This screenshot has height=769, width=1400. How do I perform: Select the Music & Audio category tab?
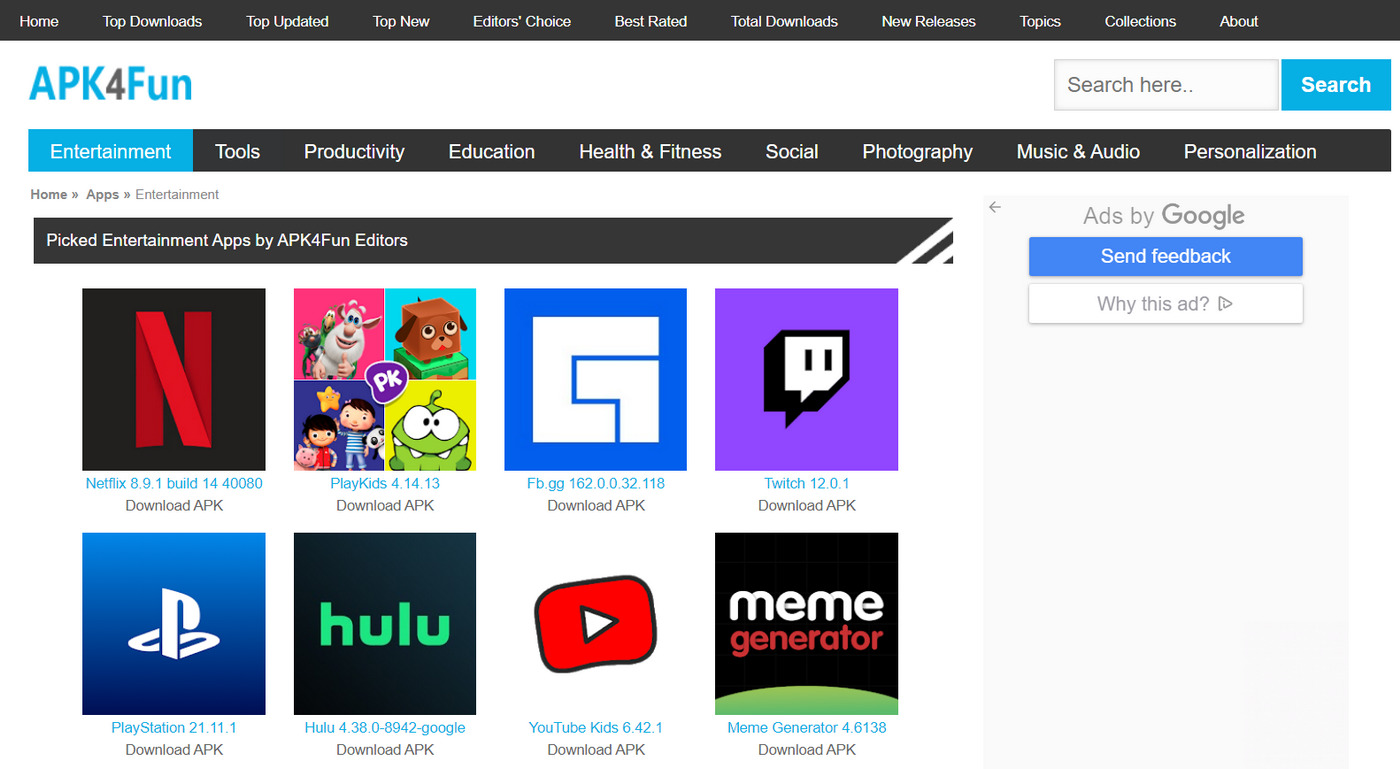click(x=1078, y=151)
